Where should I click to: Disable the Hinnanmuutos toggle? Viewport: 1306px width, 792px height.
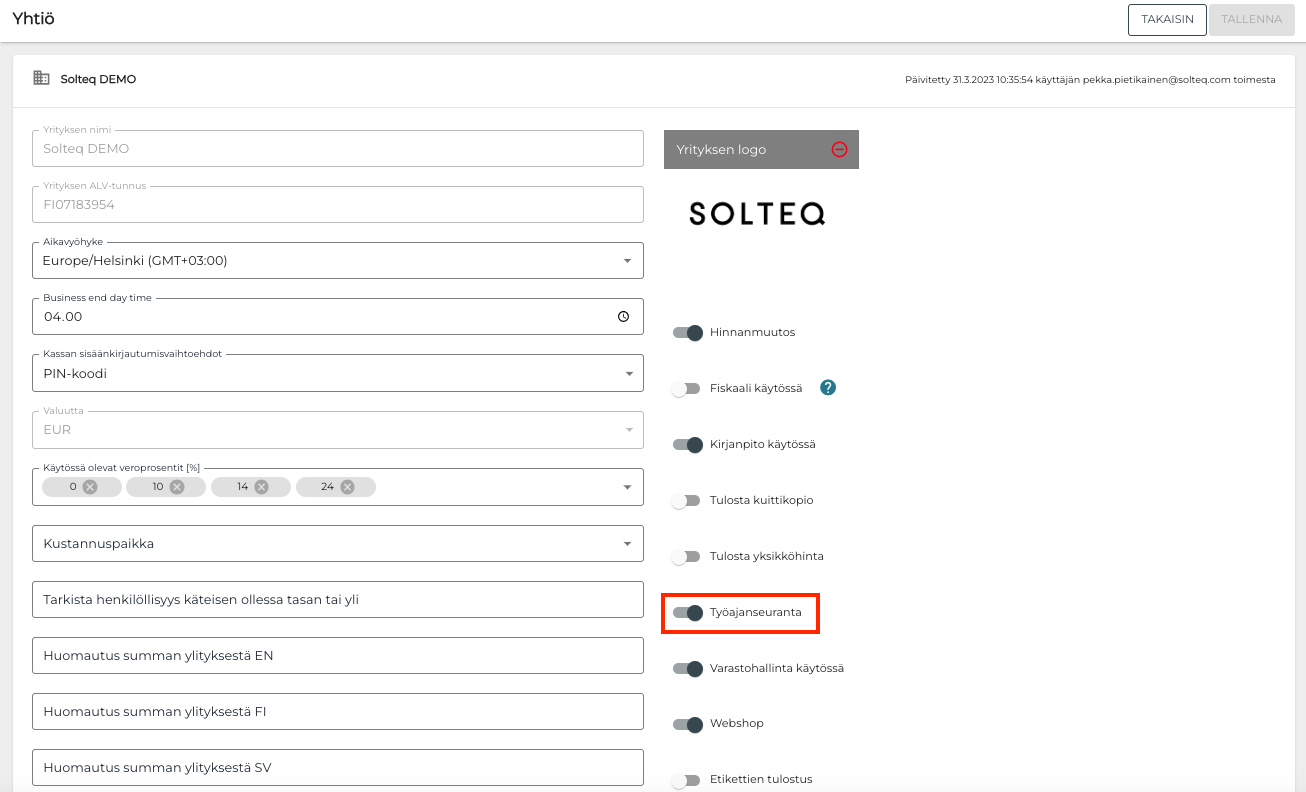click(x=688, y=333)
